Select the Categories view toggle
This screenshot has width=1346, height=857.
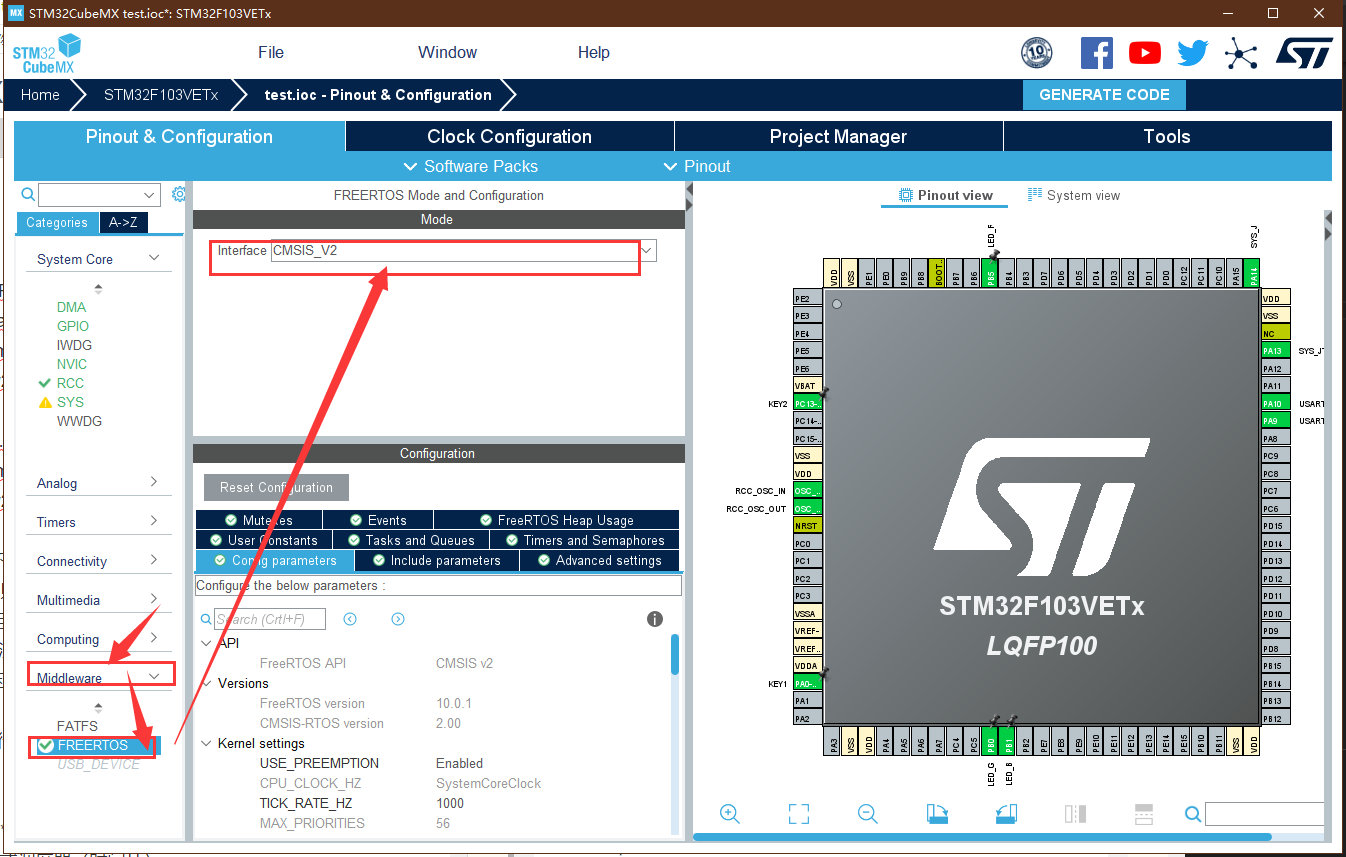pyautogui.click(x=57, y=223)
